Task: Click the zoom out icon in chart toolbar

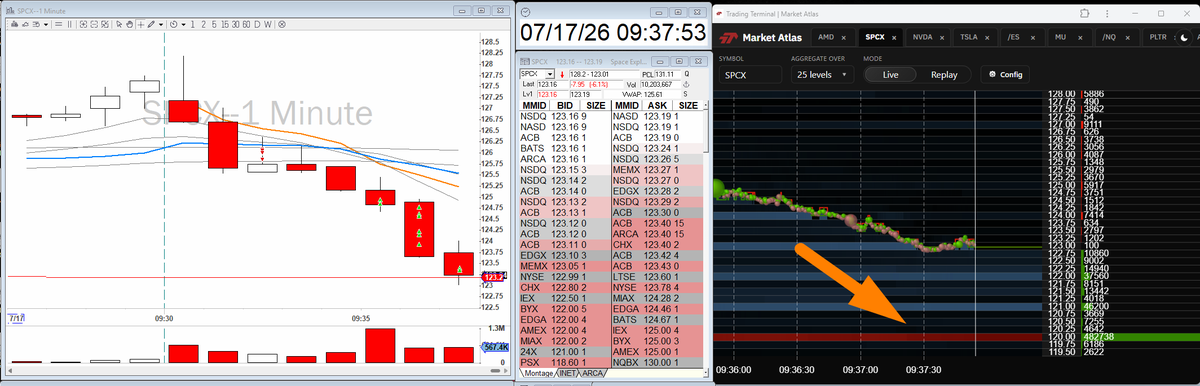Action: 94,25
